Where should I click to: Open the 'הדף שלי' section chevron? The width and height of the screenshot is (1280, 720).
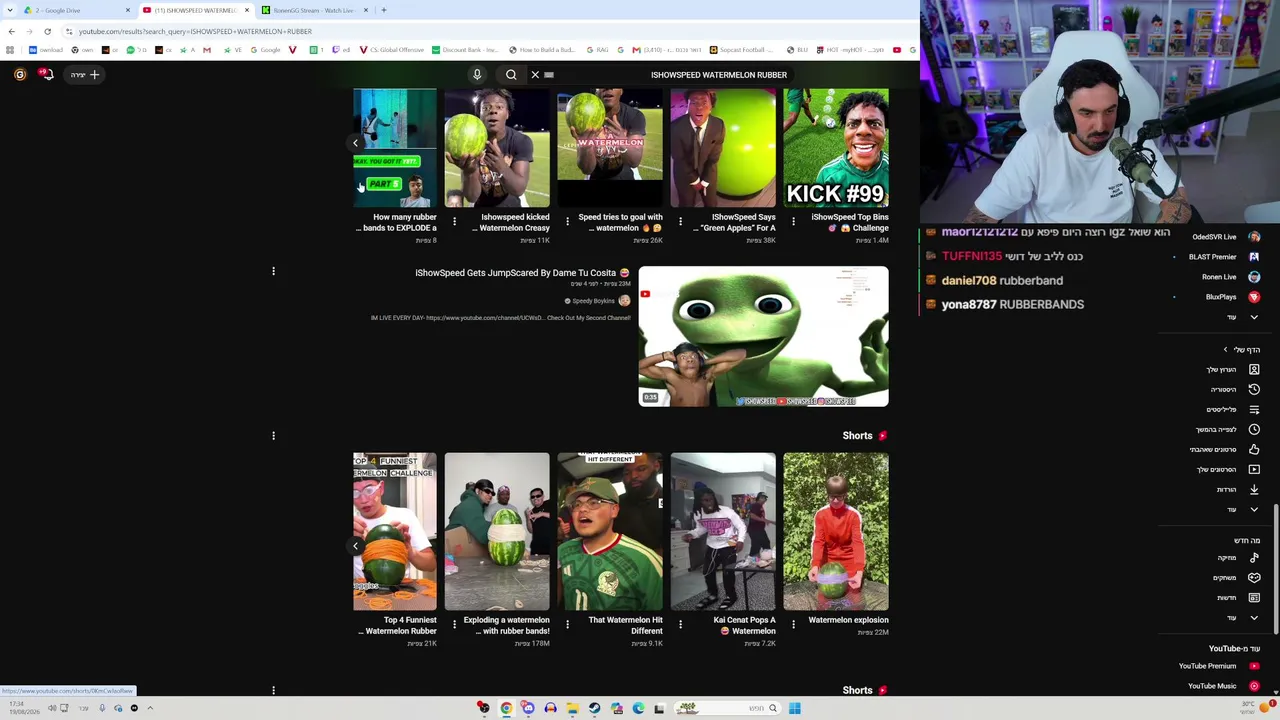point(1225,350)
